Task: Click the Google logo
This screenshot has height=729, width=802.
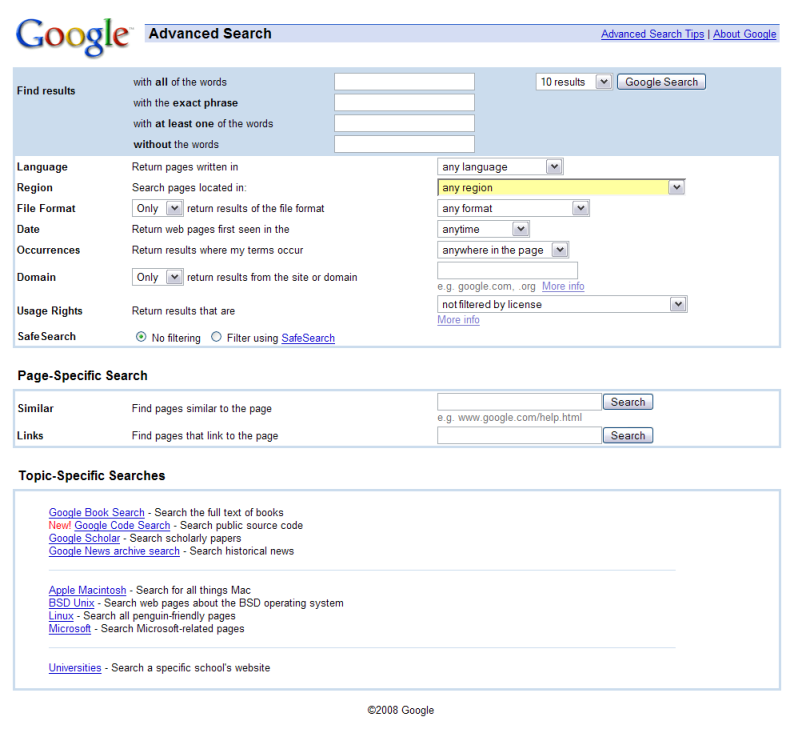Action: 74,37
